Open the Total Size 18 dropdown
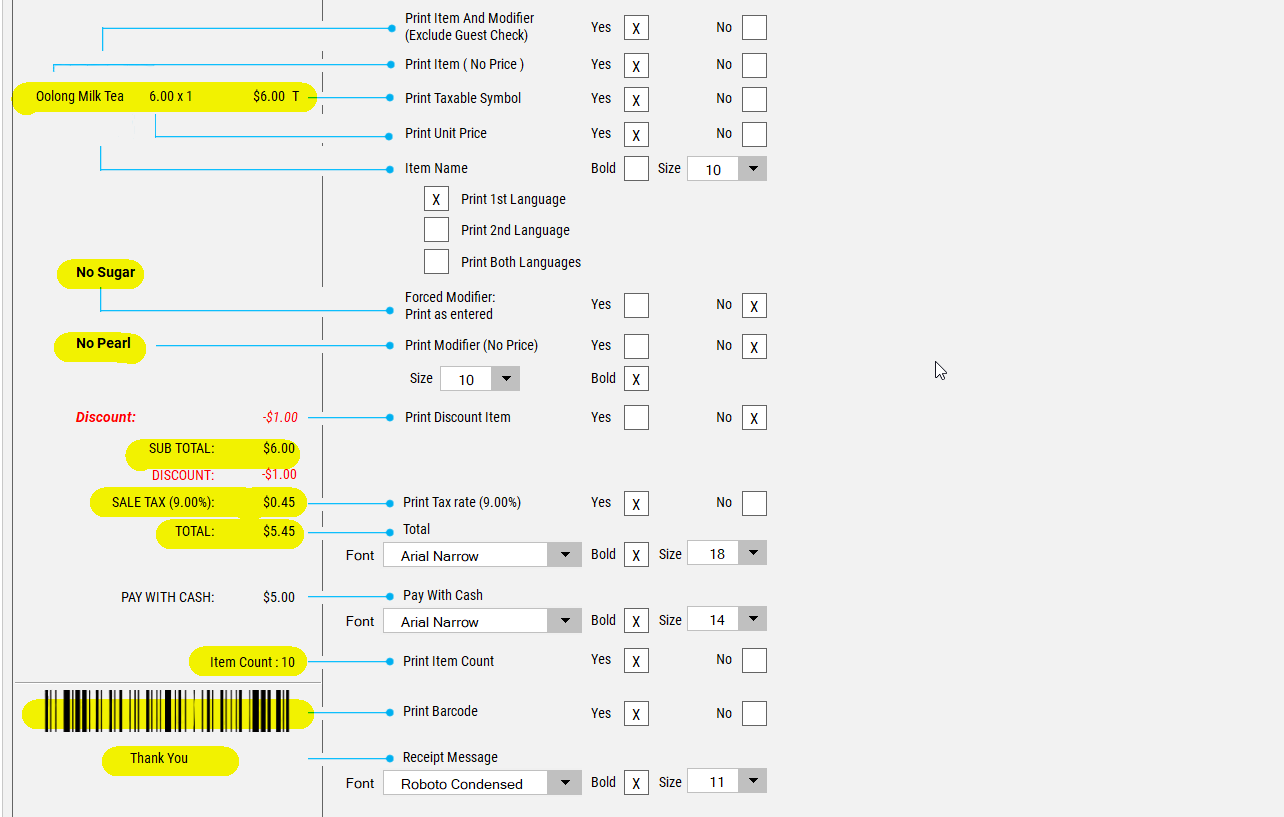The image size is (1284, 817). coord(752,554)
